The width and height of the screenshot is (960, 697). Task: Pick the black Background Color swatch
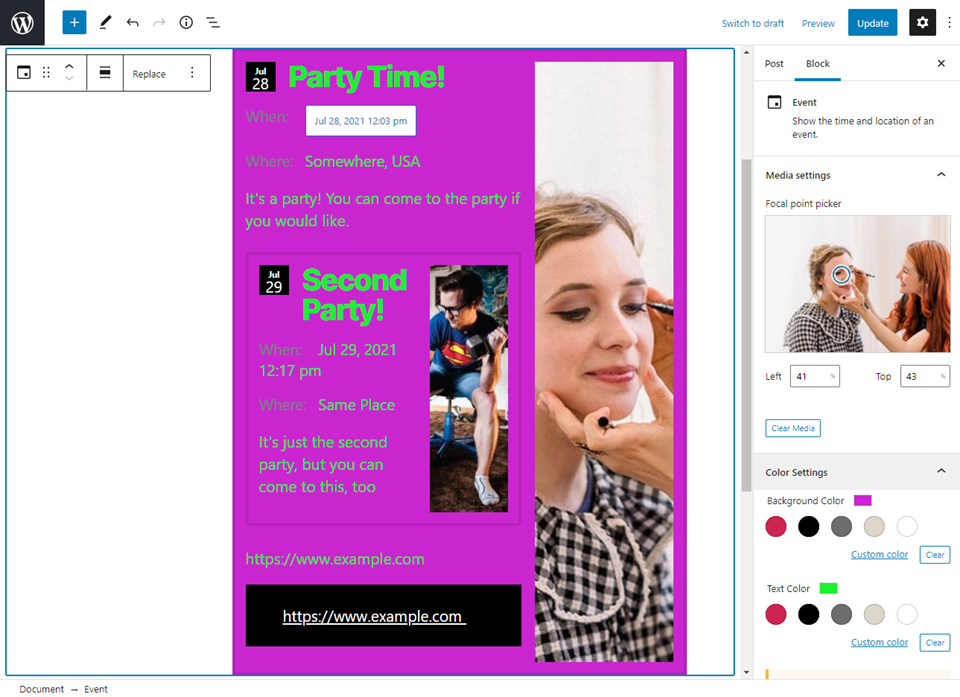point(808,526)
